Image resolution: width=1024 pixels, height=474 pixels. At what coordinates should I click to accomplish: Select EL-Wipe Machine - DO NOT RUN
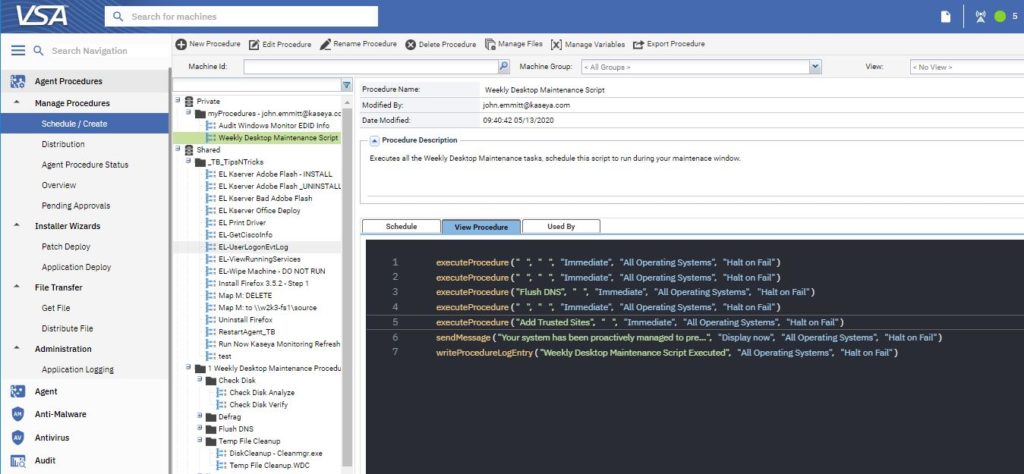point(272,271)
